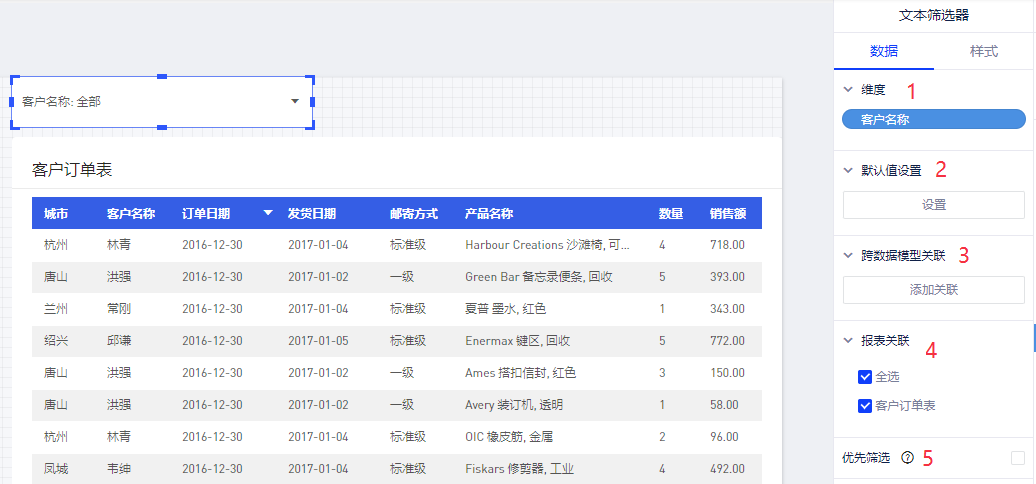The height and width of the screenshot is (484, 1036).
Task: Select the 客户名称 dimension pill
Action: [x=933, y=119]
